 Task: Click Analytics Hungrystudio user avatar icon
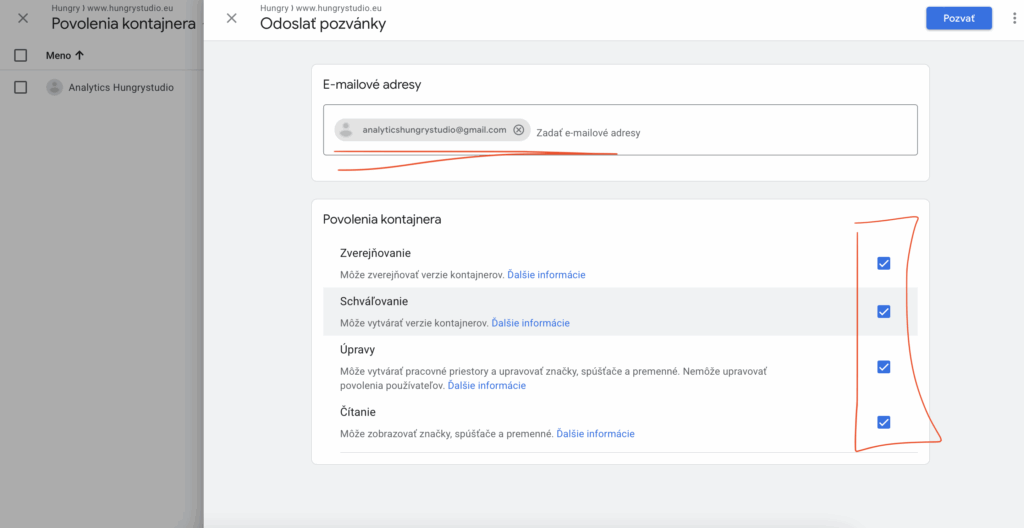(x=54, y=87)
